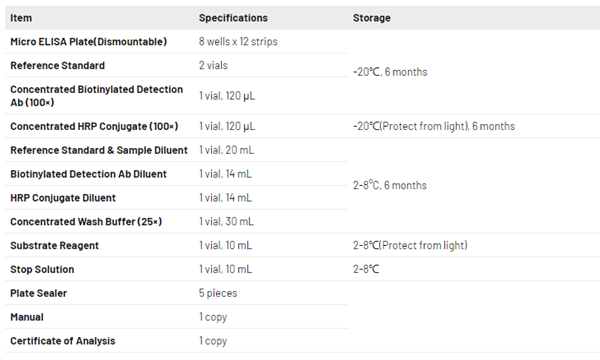The width and height of the screenshot is (600, 360).
Task: Select the Plate Sealer item
Action: pos(39,293)
